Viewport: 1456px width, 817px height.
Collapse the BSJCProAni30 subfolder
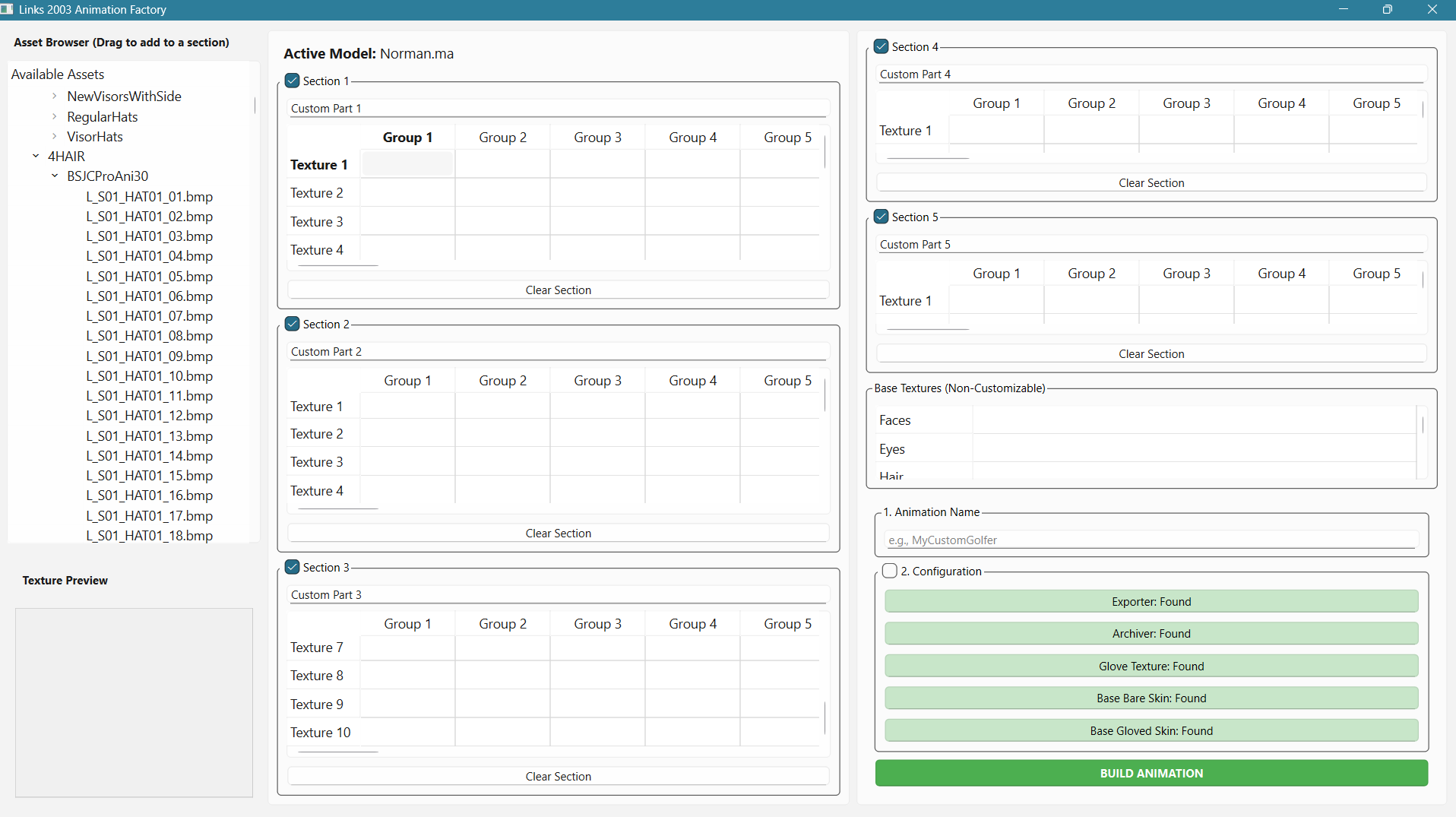[55, 176]
